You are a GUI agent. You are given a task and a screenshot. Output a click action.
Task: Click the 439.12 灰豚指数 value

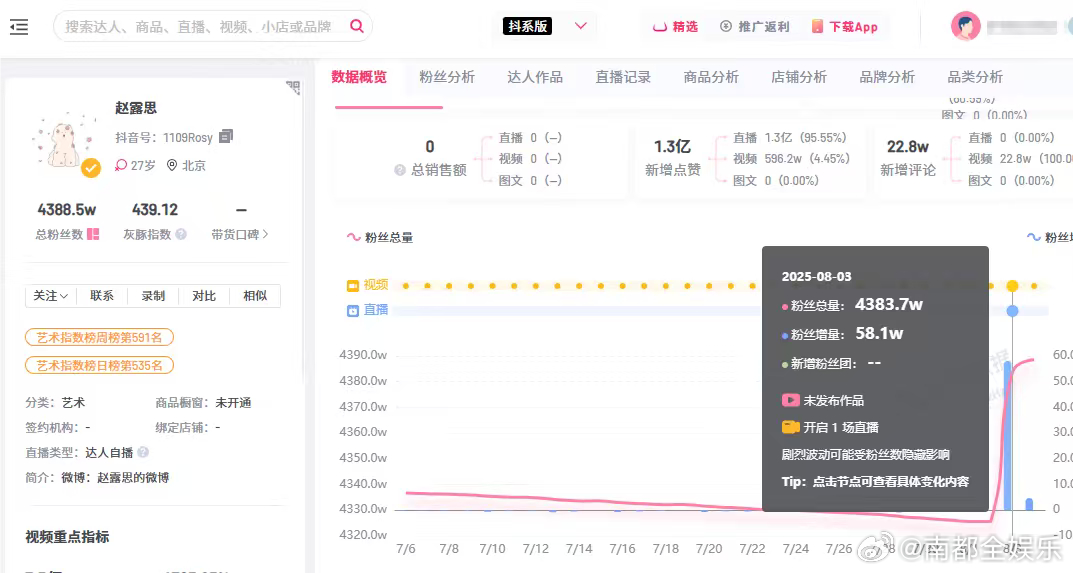click(155, 209)
